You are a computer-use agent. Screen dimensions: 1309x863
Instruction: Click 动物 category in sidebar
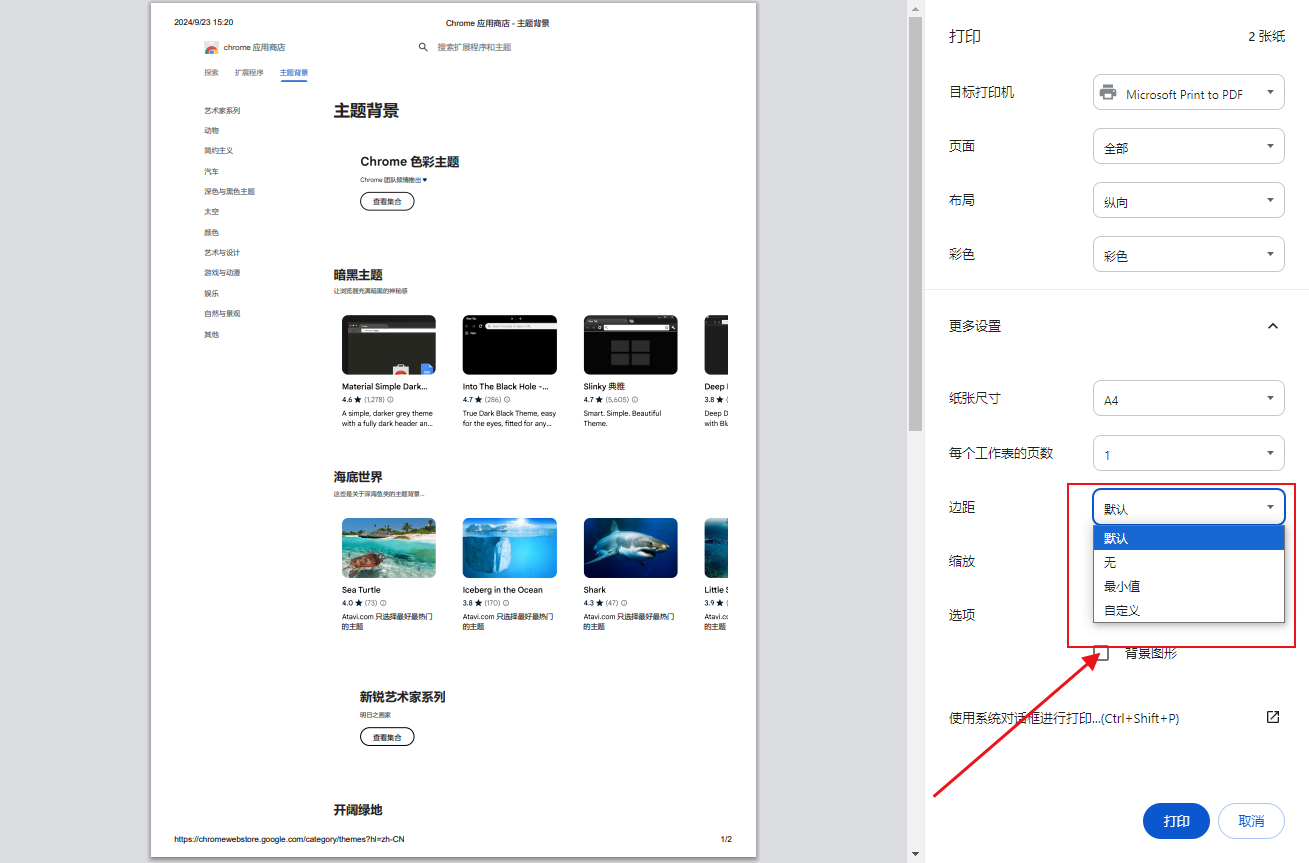211,131
